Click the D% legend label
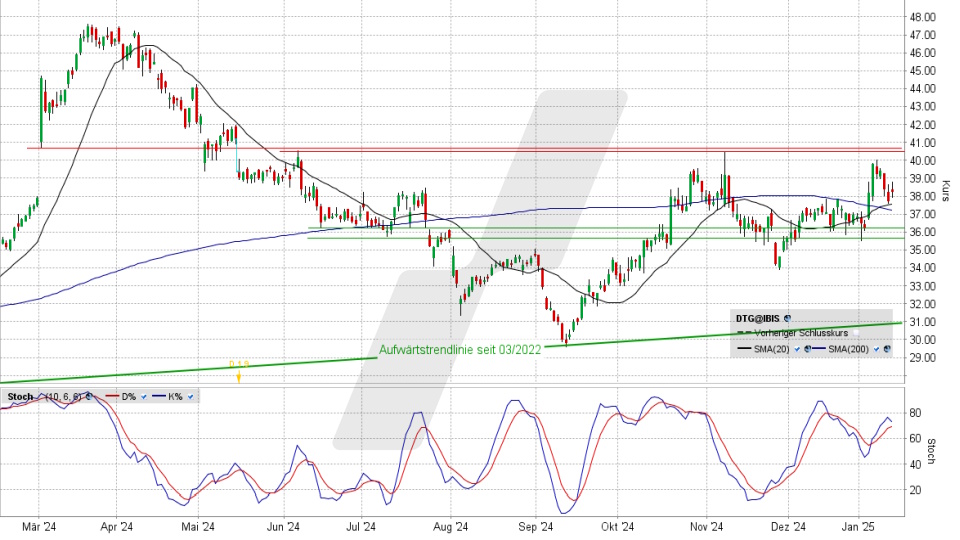960x540 pixels. (x=129, y=397)
